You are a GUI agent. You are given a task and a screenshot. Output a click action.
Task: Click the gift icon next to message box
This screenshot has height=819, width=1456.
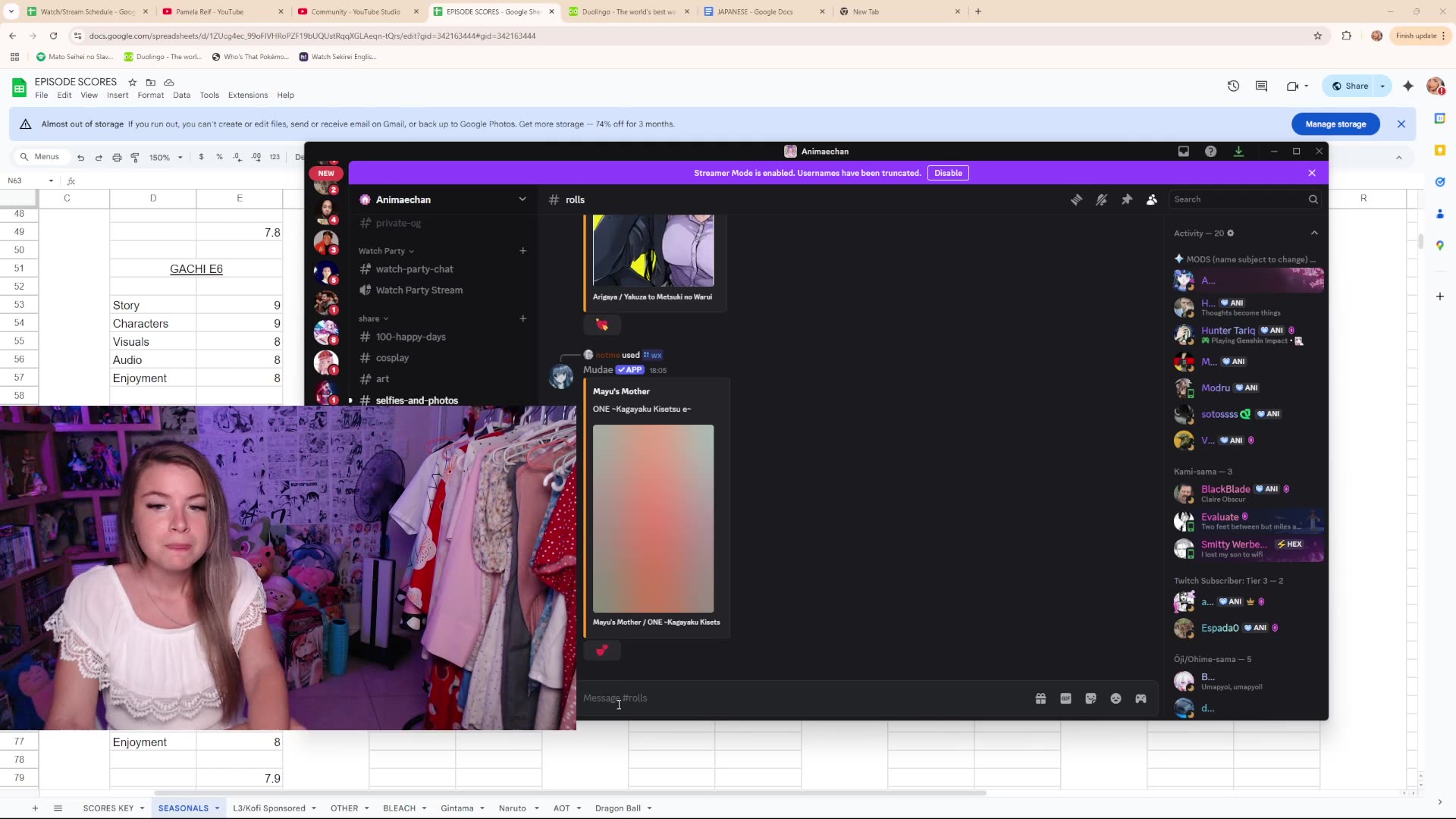point(1040,698)
